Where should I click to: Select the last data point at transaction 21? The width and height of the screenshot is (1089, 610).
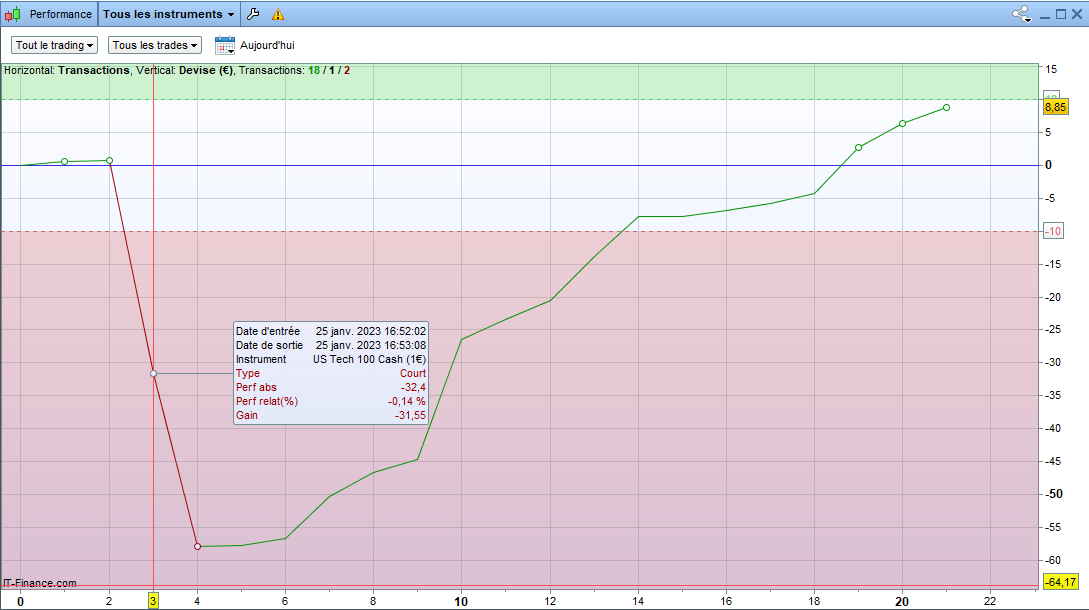click(946, 107)
